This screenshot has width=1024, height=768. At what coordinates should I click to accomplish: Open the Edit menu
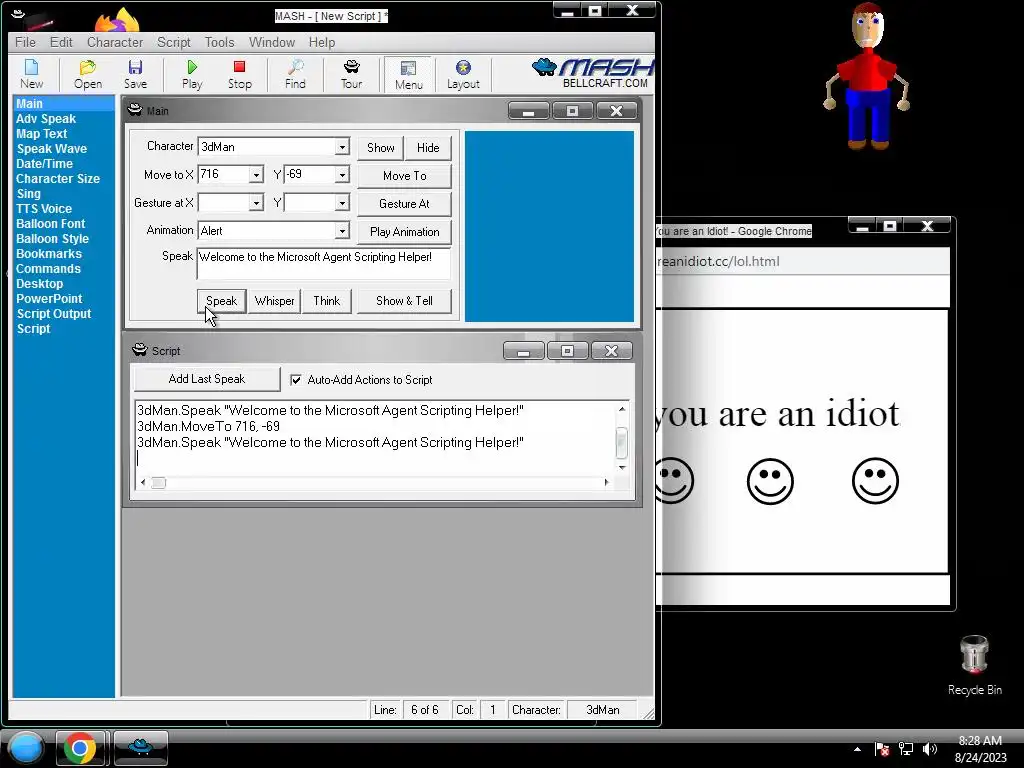point(61,42)
